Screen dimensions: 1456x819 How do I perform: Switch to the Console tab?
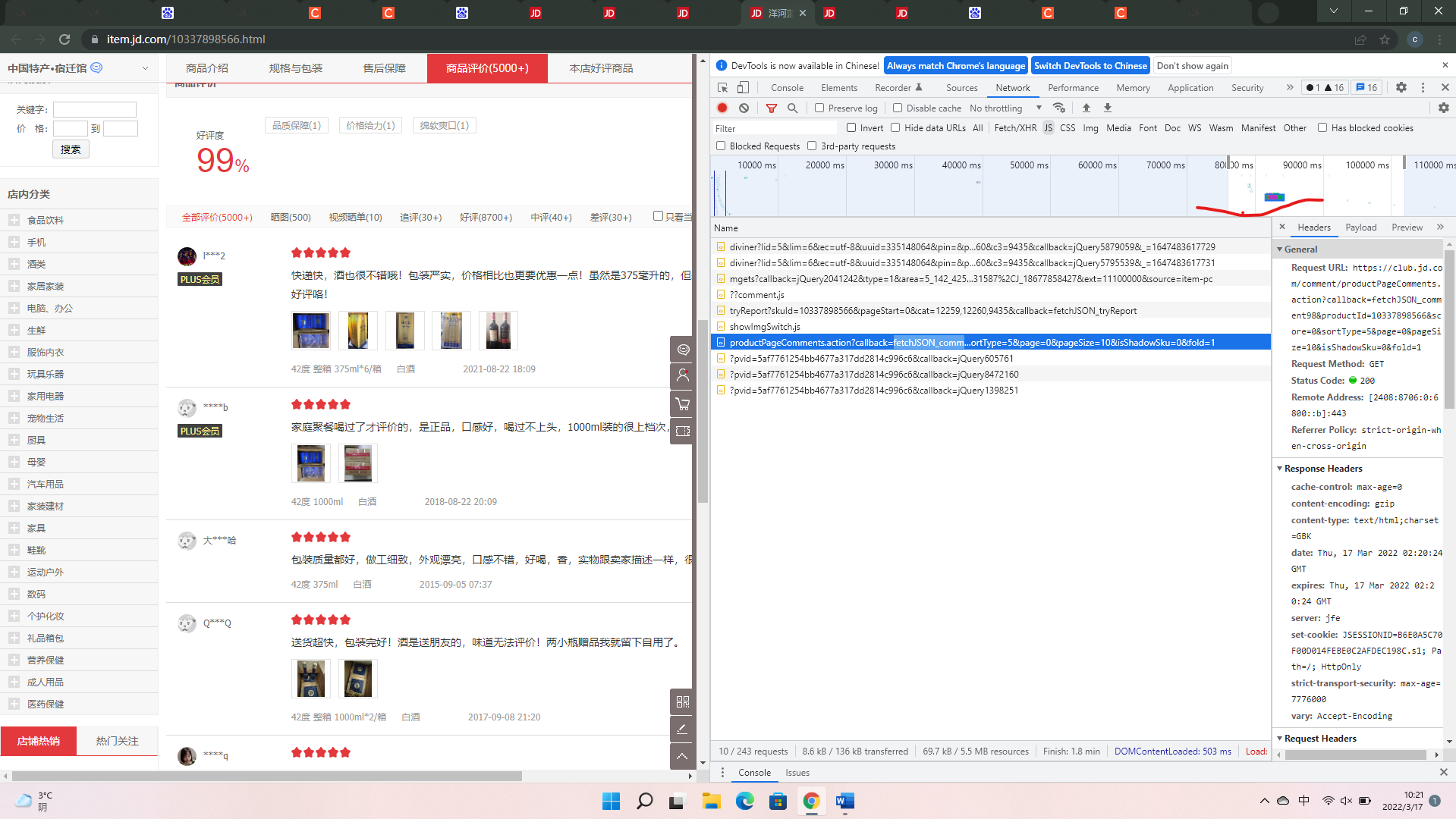pyautogui.click(x=787, y=87)
